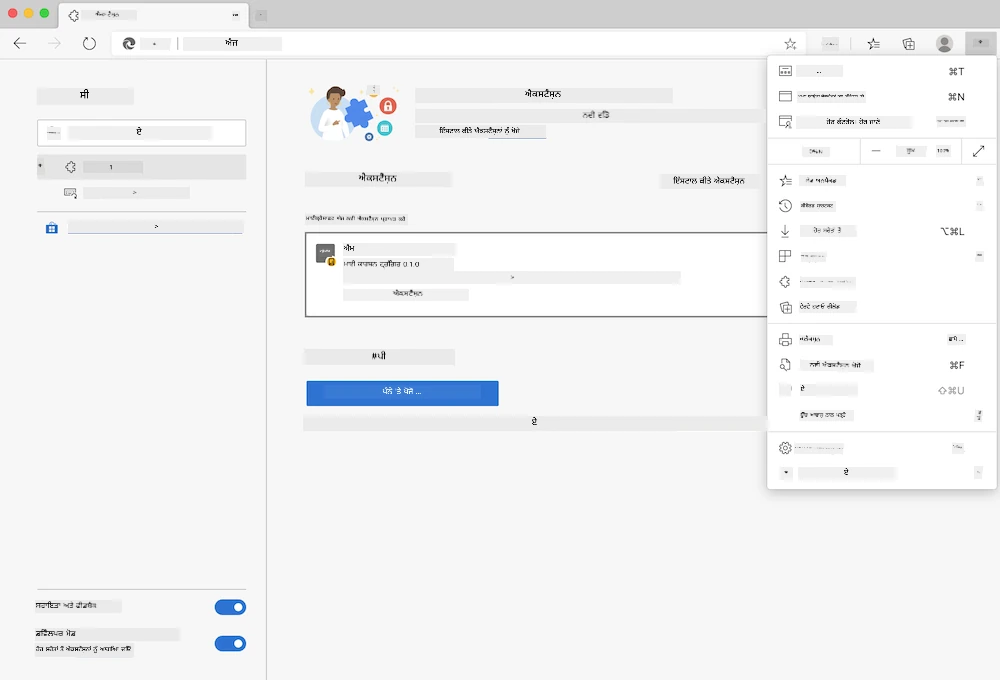Click the fullscreen diagonal arrow icon

978,151
